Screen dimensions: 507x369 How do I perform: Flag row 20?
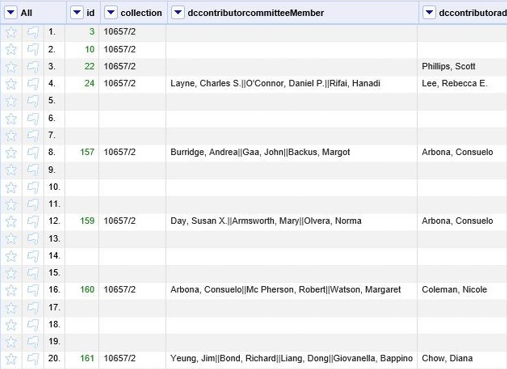tap(33, 359)
